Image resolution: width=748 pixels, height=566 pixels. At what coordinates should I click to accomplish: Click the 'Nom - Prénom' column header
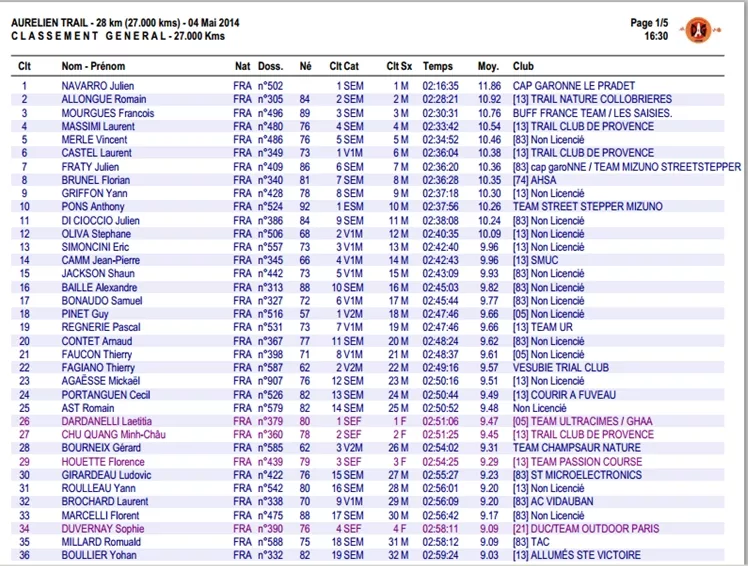(x=93, y=66)
